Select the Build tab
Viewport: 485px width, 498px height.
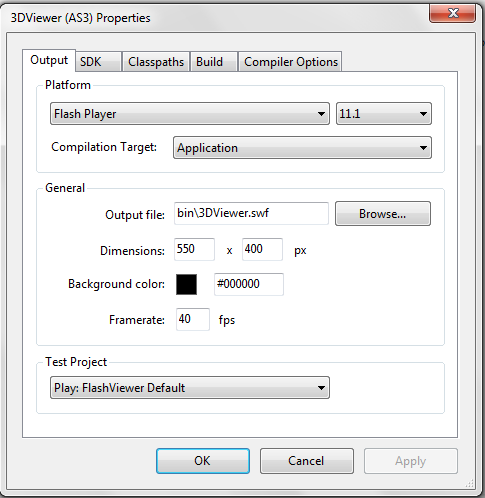(214, 62)
